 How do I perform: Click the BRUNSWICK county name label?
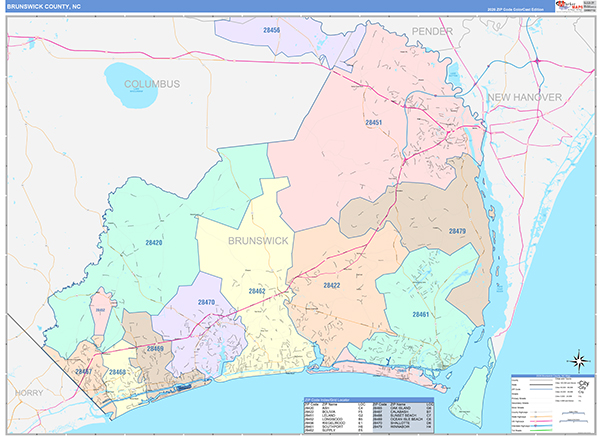point(258,241)
